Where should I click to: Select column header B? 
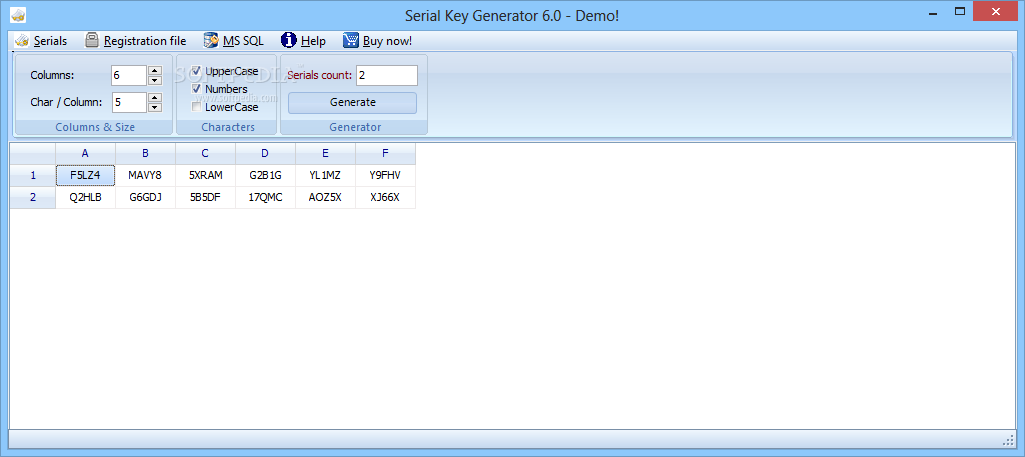145,154
